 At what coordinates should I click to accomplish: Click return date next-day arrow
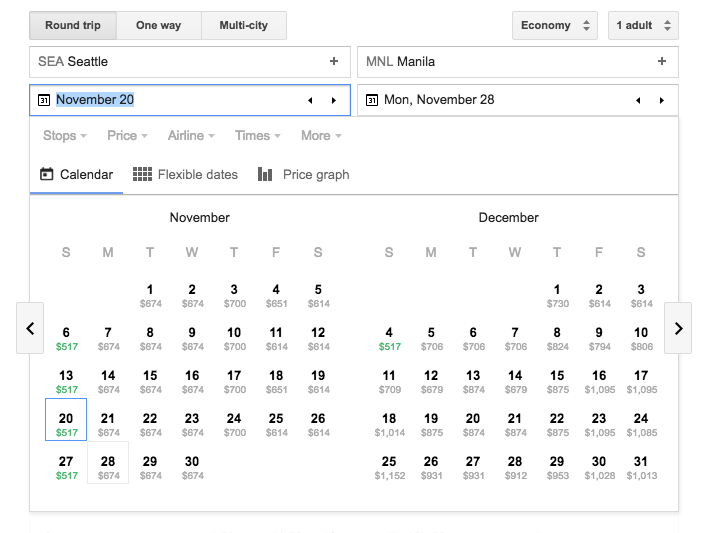pos(662,100)
